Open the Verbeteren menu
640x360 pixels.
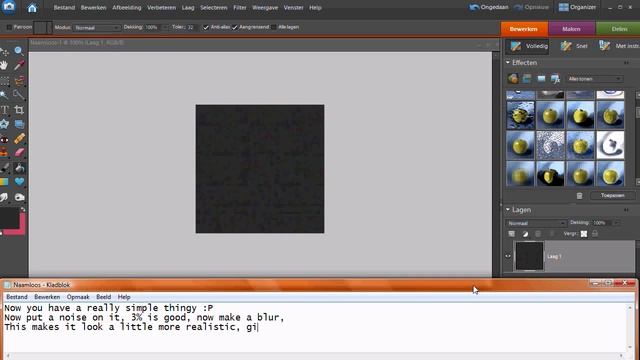161,8
